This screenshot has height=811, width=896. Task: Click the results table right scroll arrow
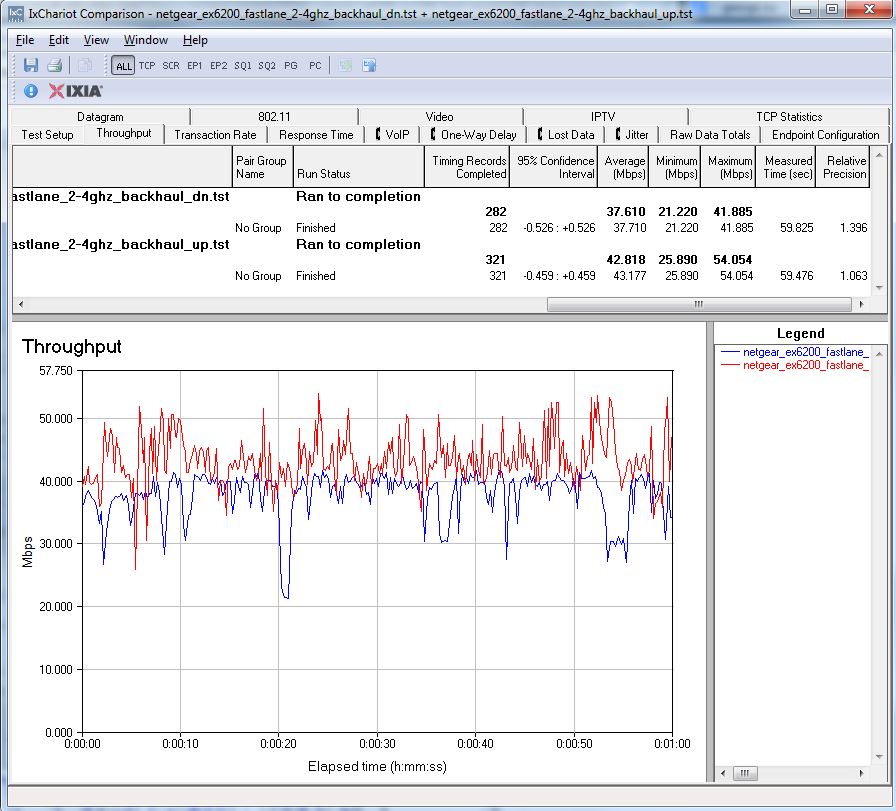[x=861, y=304]
